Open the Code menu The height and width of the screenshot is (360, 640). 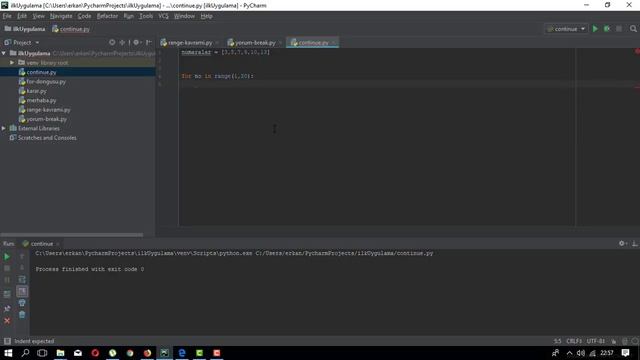coord(84,16)
